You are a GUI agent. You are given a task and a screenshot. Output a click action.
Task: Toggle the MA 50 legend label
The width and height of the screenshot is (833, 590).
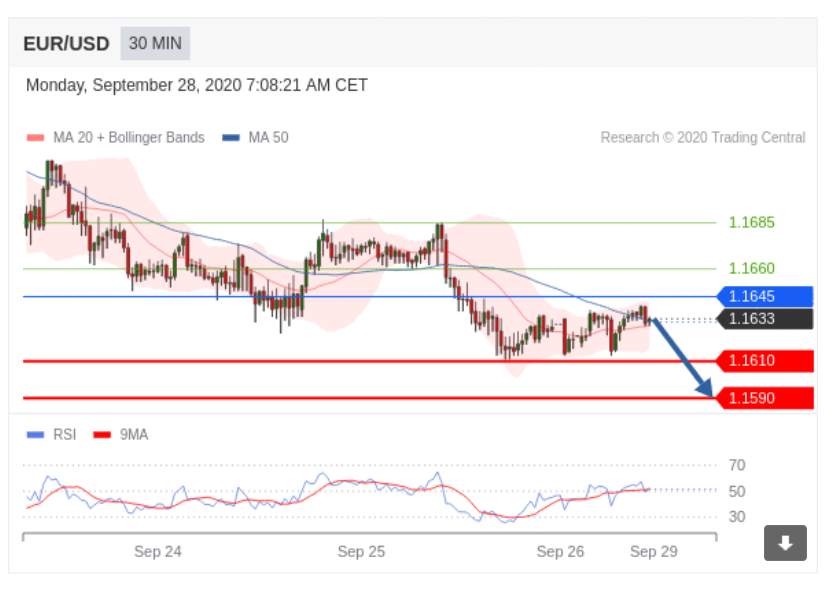coord(268,138)
